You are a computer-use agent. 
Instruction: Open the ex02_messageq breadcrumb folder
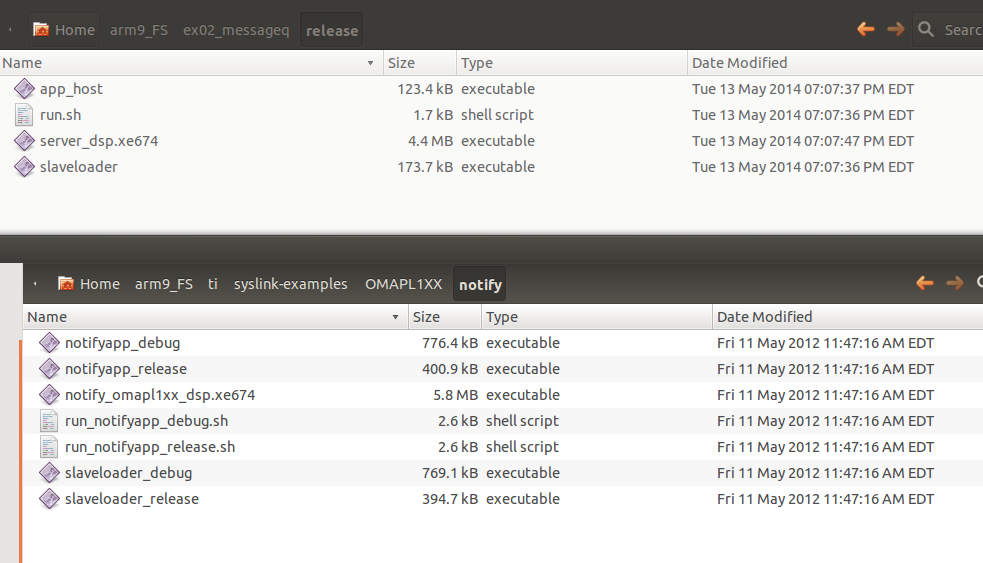[236, 30]
